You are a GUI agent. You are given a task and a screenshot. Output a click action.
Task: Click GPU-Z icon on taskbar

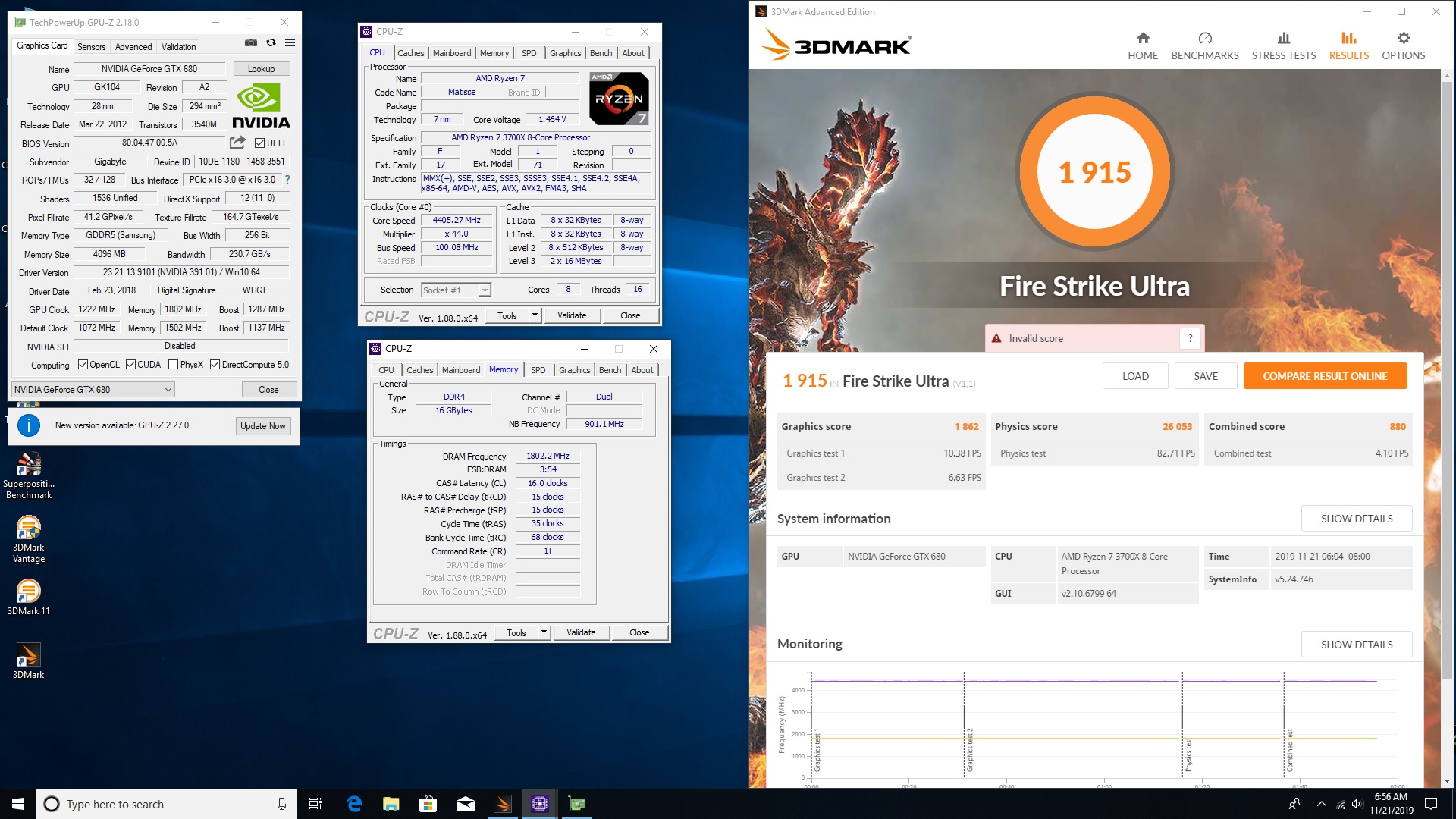577,804
